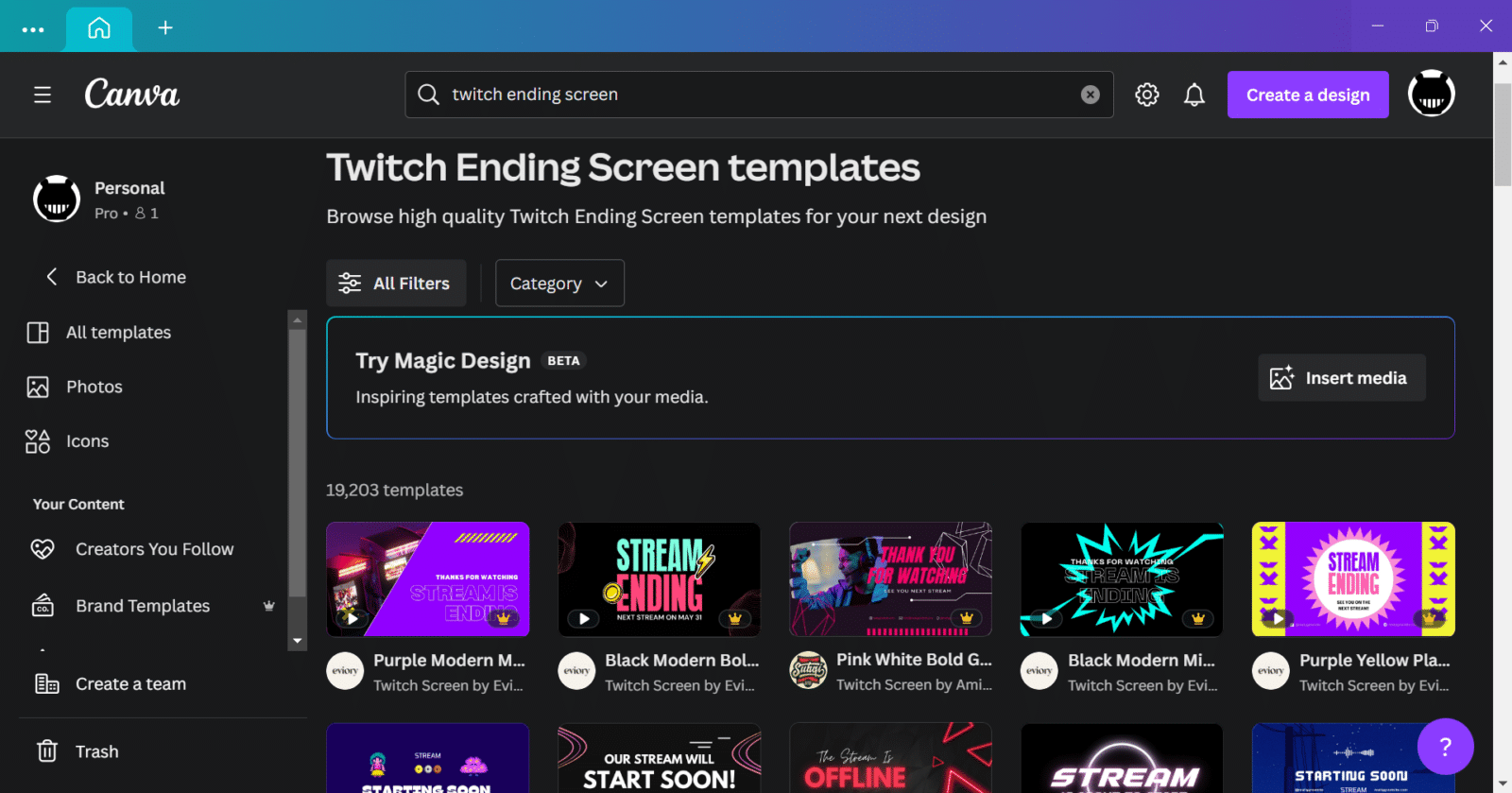Open the notifications bell
Screen dimensions: 1512x793
click(1194, 95)
